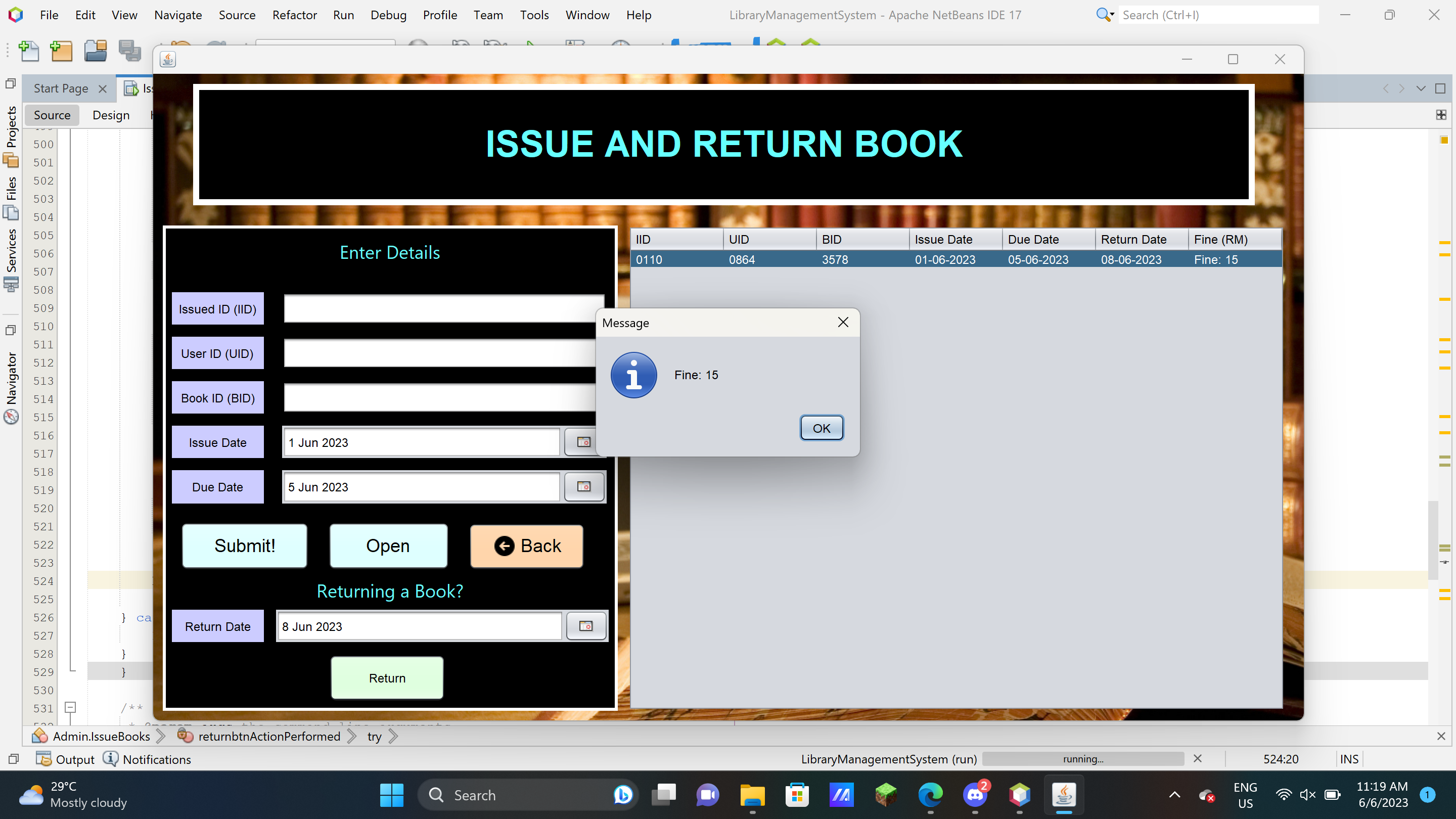Click the running build progress bar
The image size is (1456, 819).
(1082, 759)
